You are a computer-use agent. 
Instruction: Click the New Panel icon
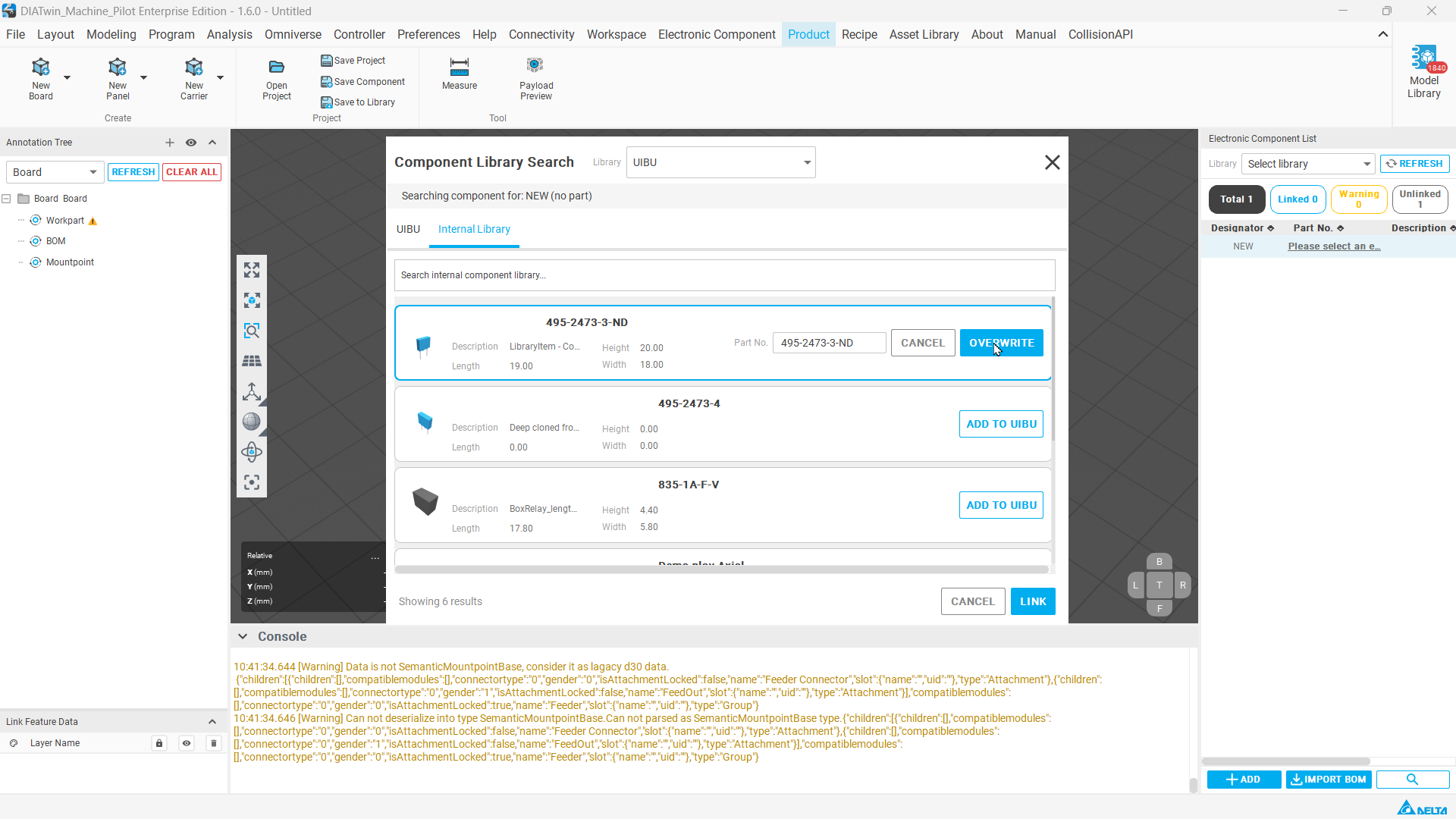point(118,67)
